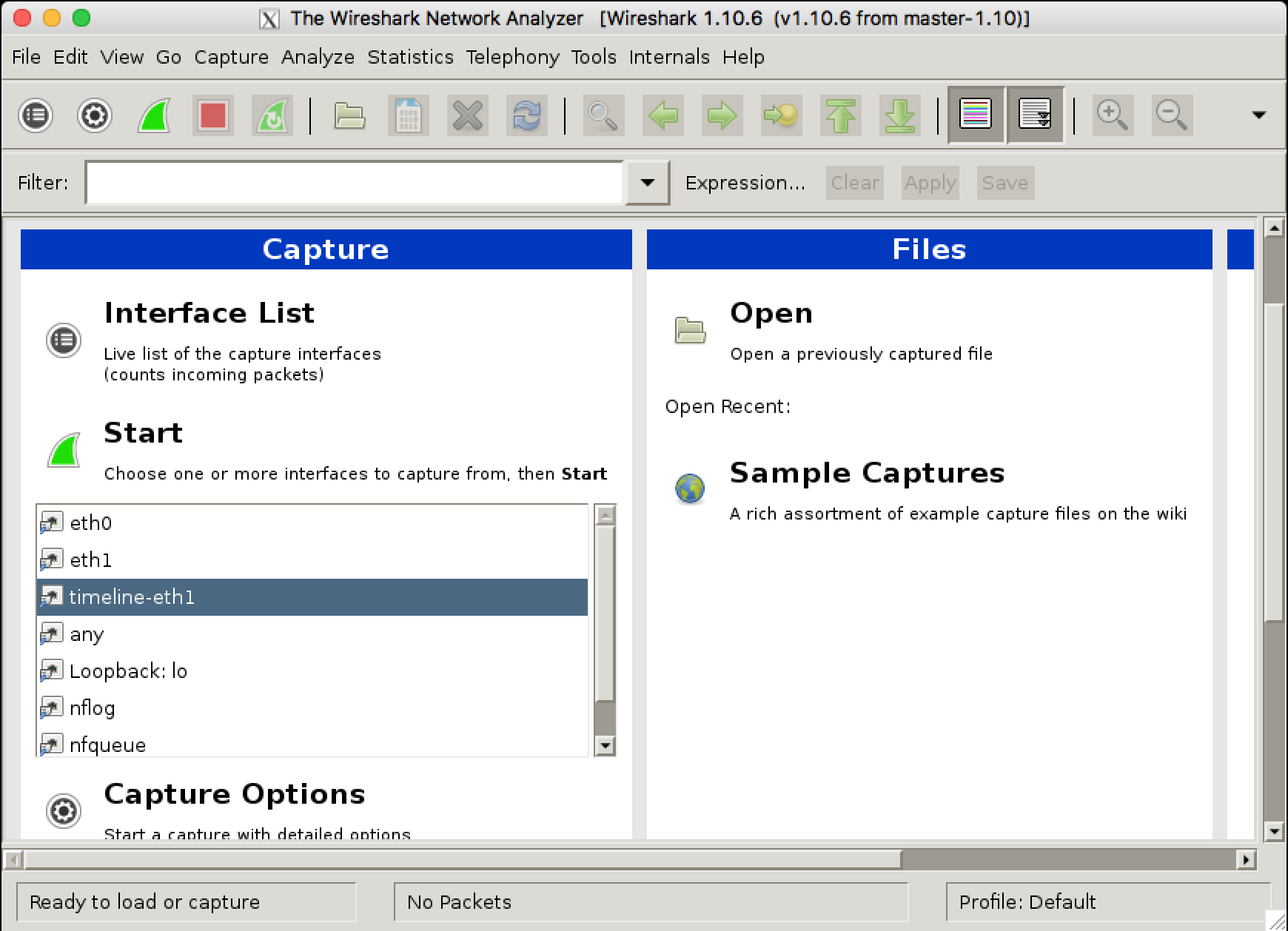
Task: Select the any interface row
Action: (312, 634)
